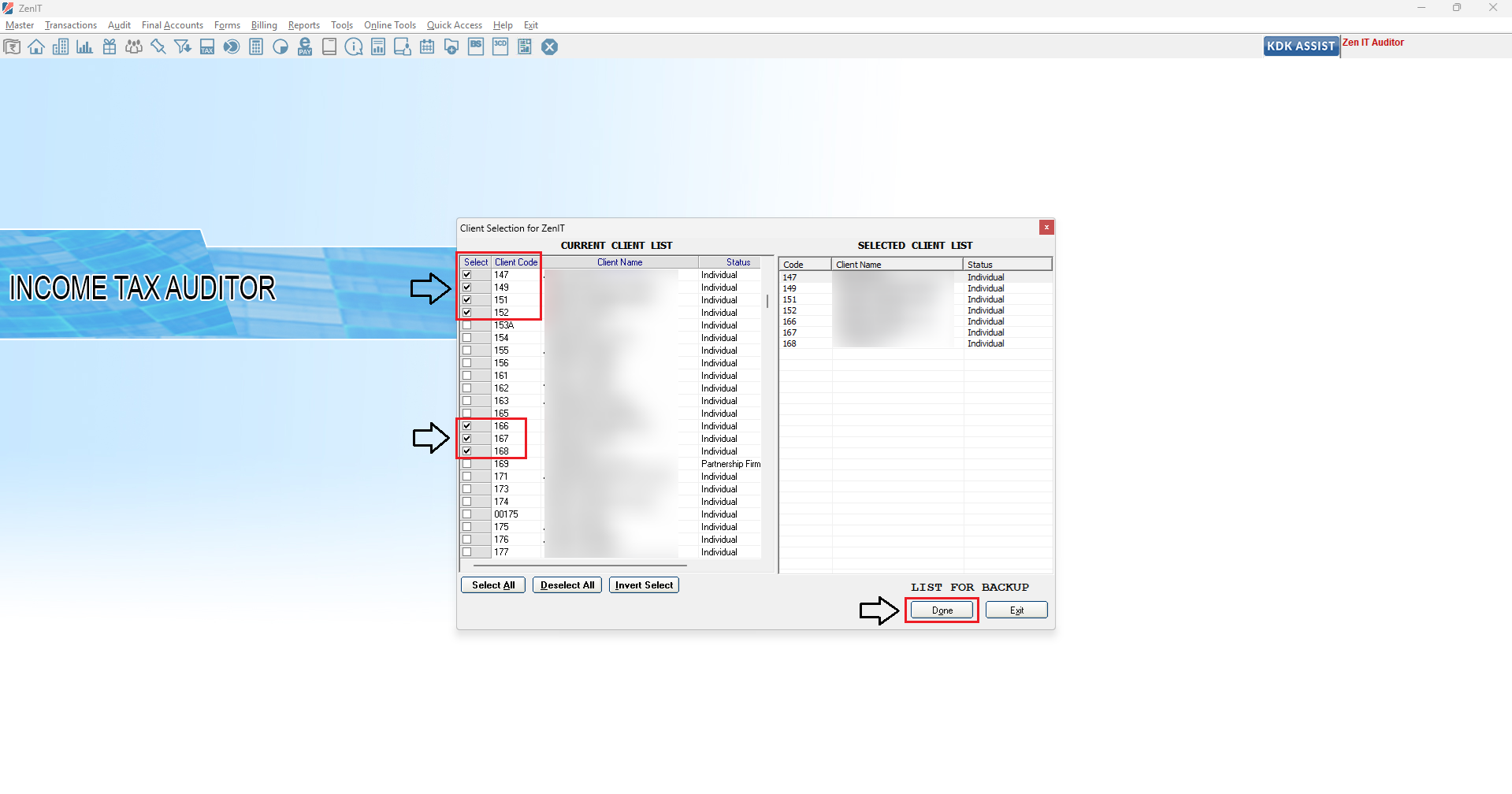Click the home icon in toolbar
This screenshot has width=1512, height=794.
[x=36, y=47]
